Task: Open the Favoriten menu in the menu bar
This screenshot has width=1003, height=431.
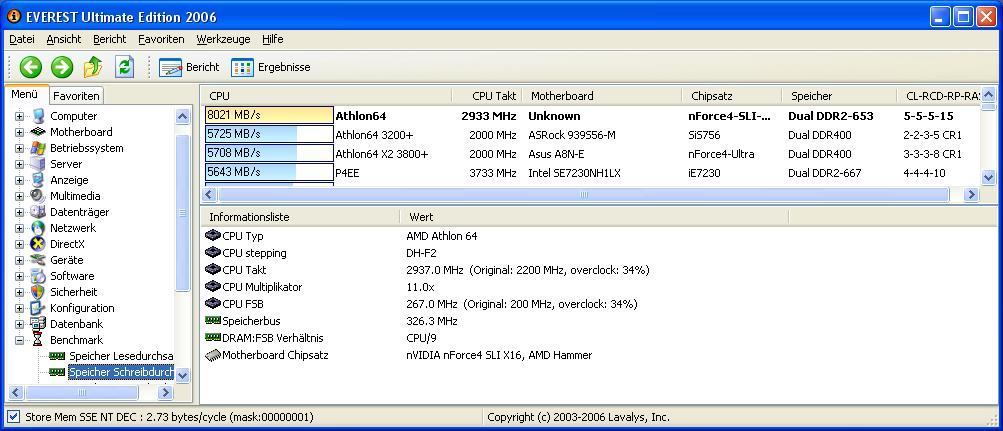Action: pos(161,40)
